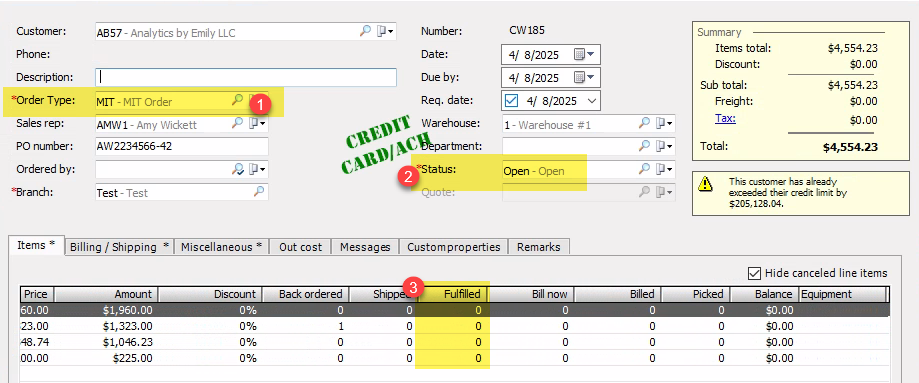This screenshot has height=383, width=919.
Task: Open the Tax link in Summary
Action: point(725,118)
